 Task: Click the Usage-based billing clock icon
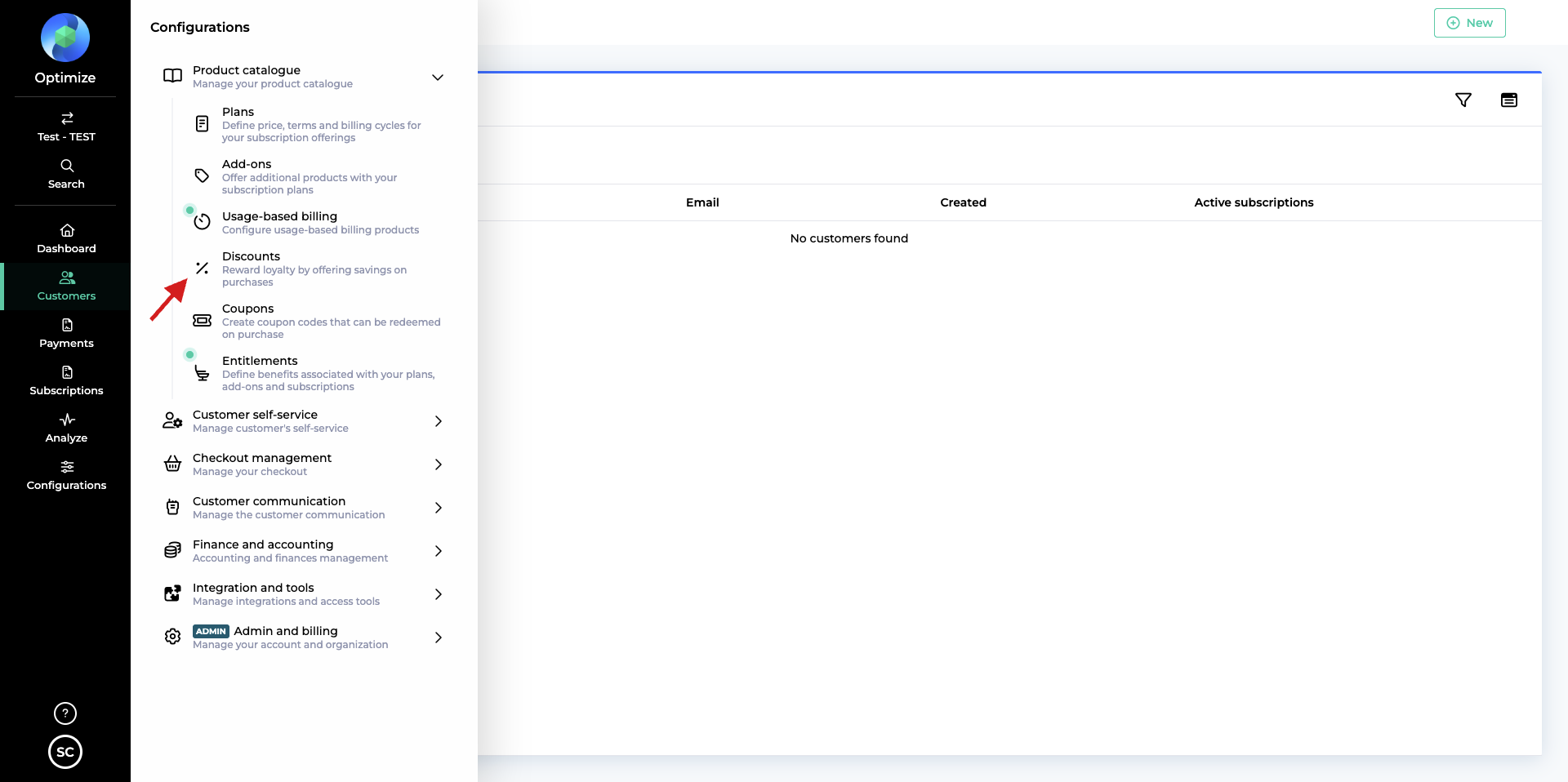pyautogui.click(x=202, y=222)
